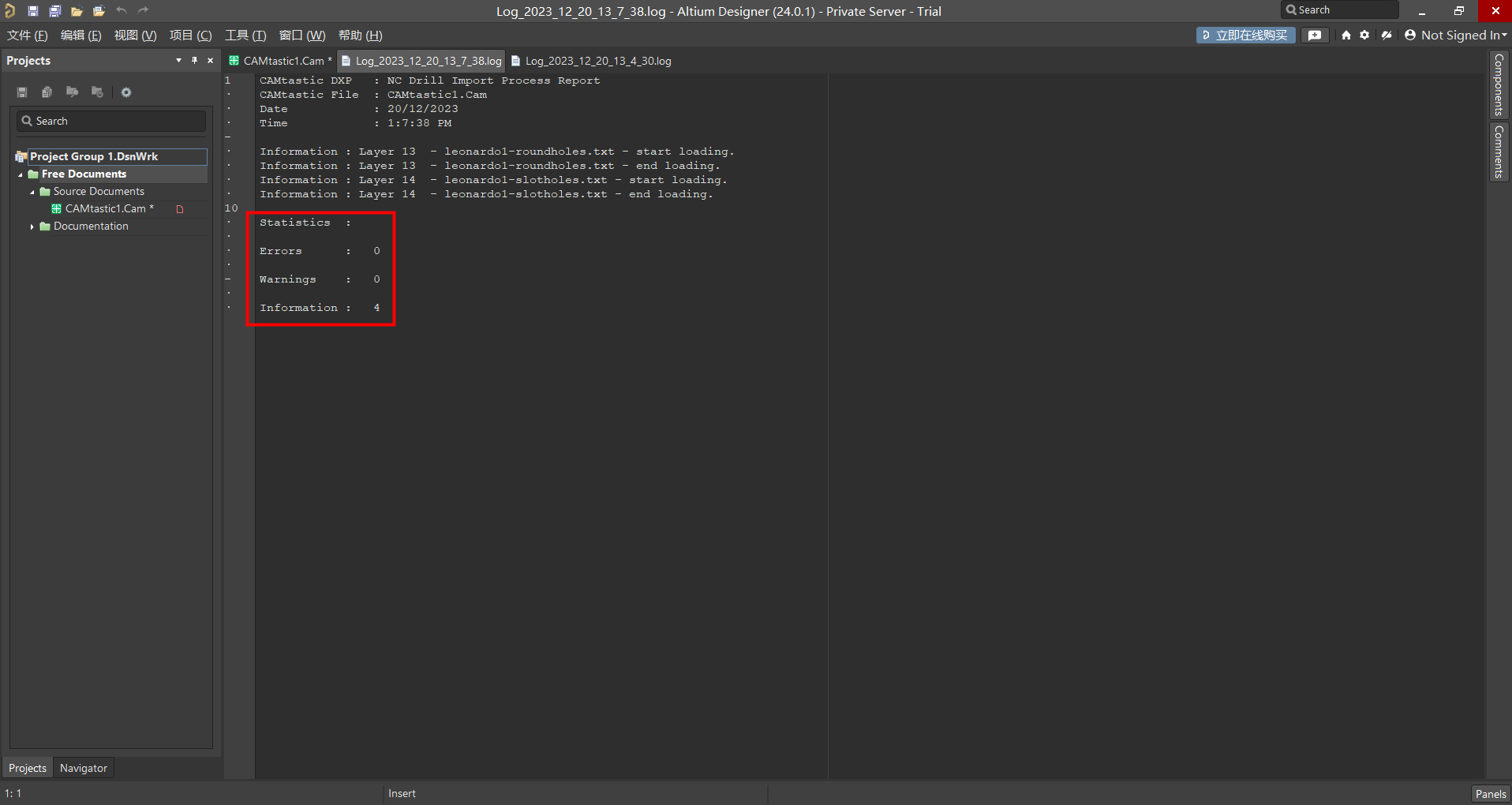The image size is (1512, 805).
Task: Open the Not Signed In account dropdown
Action: click(x=1456, y=36)
